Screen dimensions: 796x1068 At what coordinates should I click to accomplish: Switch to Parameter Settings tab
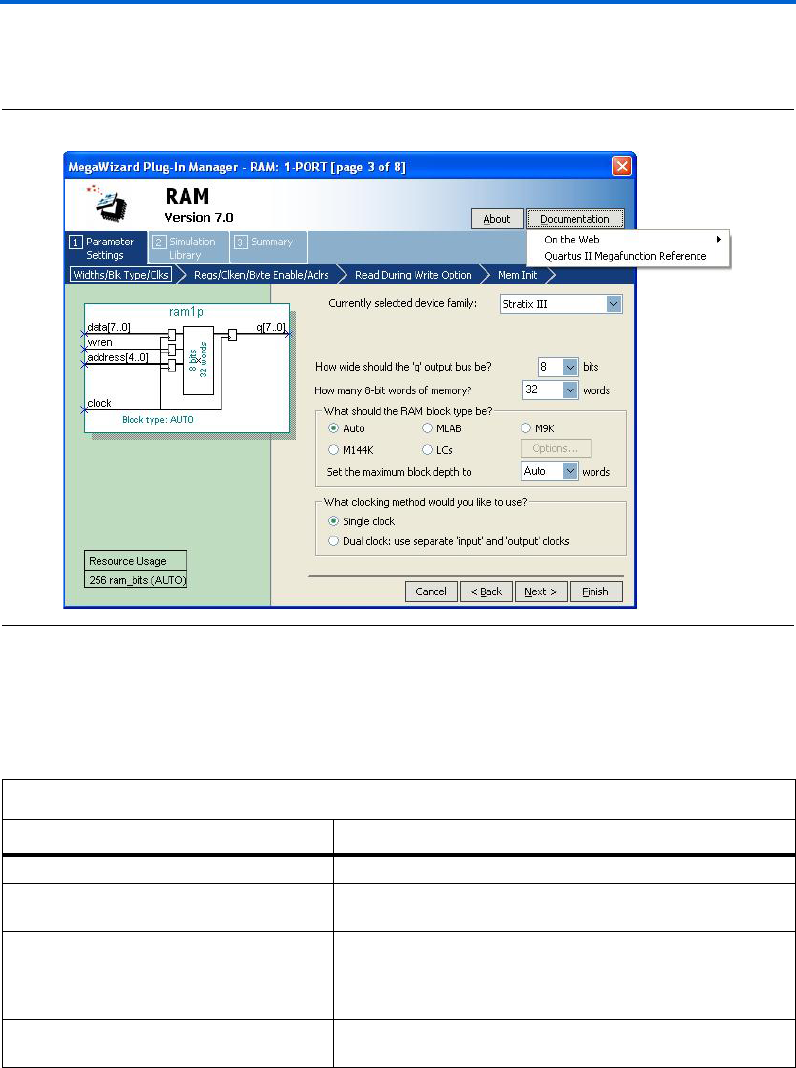[x=106, y=248]
